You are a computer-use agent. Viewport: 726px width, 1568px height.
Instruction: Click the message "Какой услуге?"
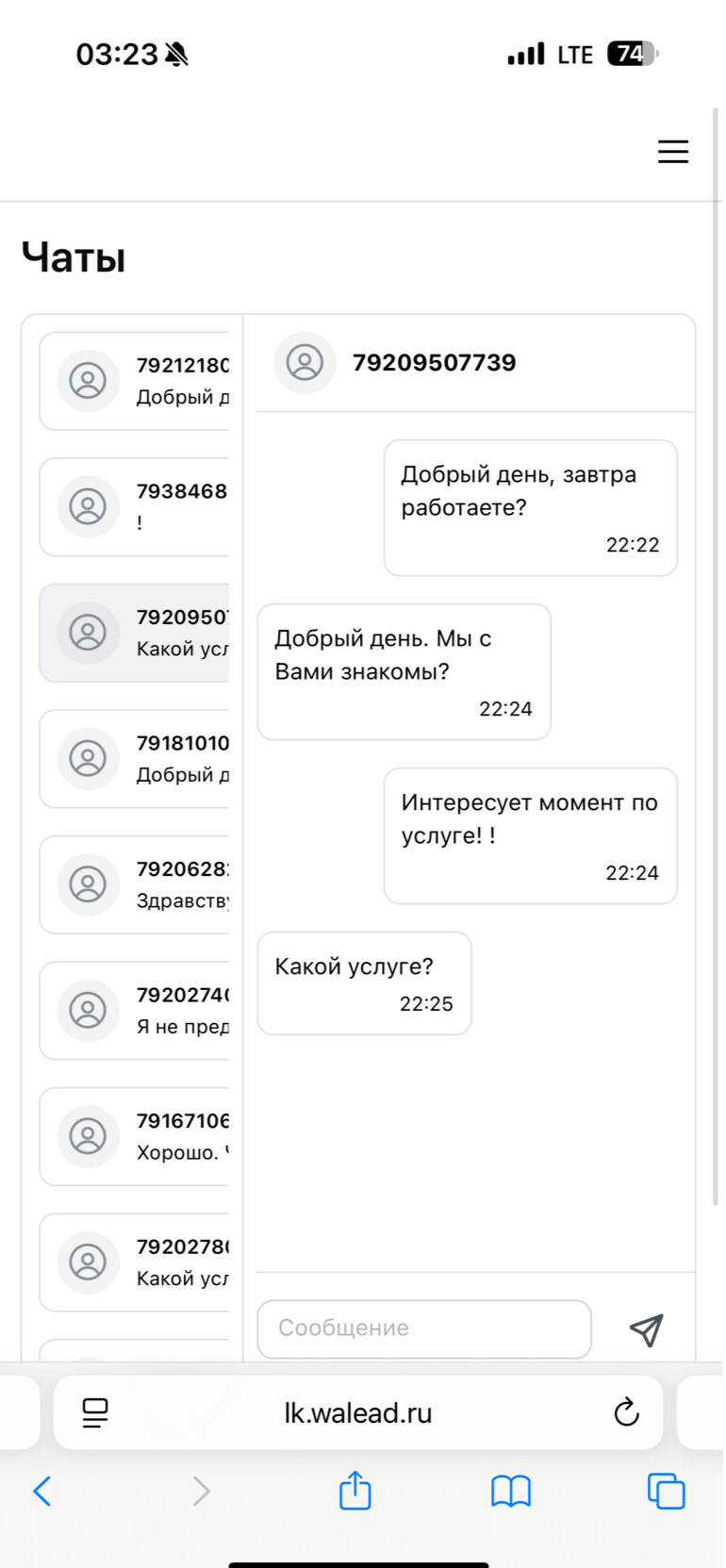364,982
